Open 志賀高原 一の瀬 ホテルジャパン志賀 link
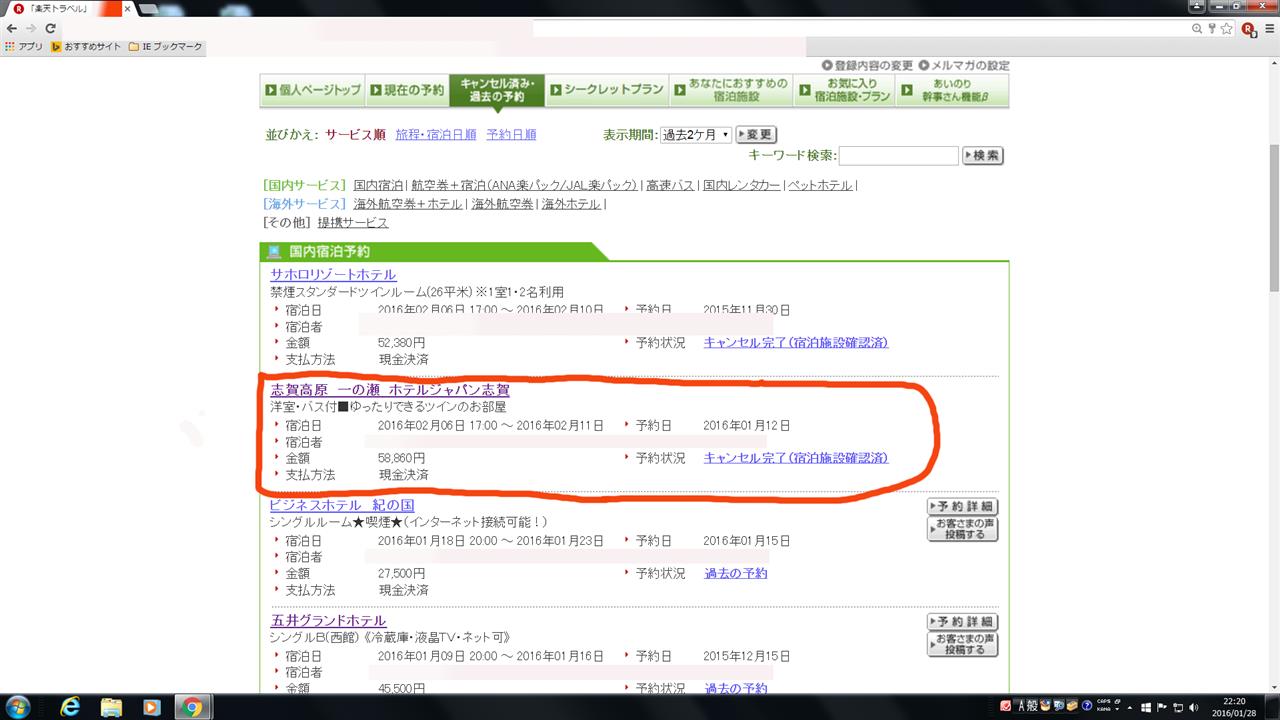 [x=390, y=390]
